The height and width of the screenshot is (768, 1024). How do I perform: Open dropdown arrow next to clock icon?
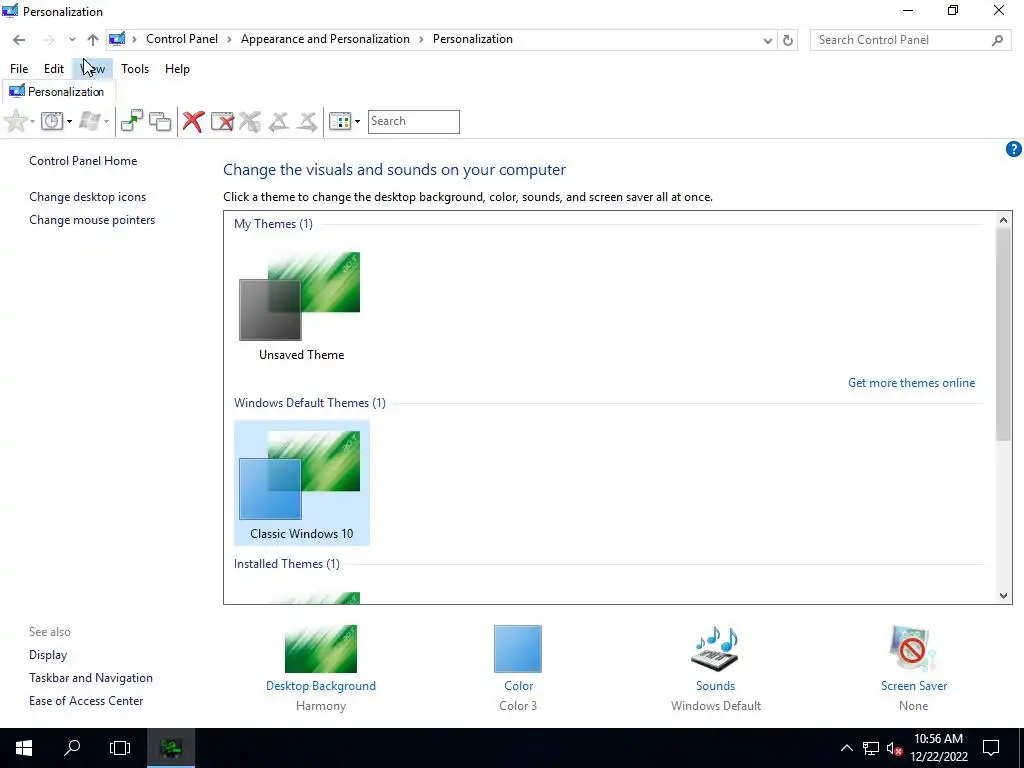coord(69,121)
